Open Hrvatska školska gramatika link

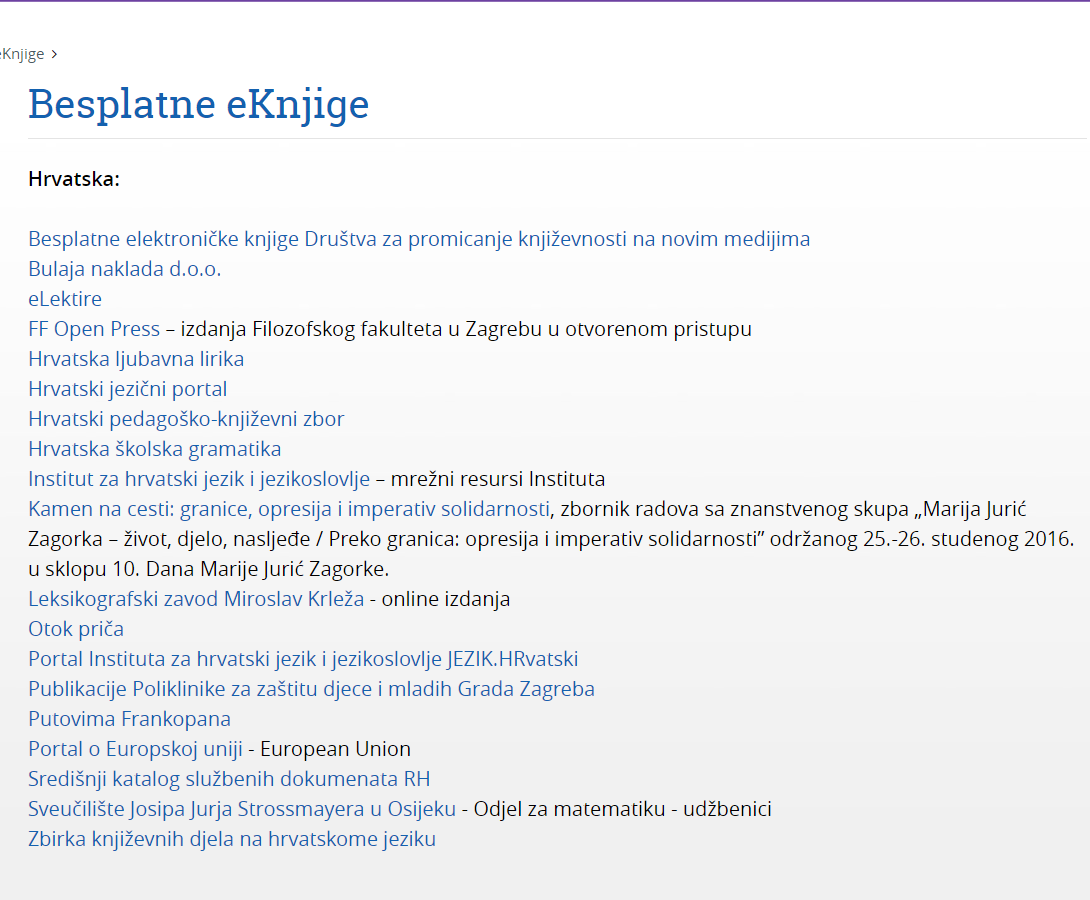155,449
